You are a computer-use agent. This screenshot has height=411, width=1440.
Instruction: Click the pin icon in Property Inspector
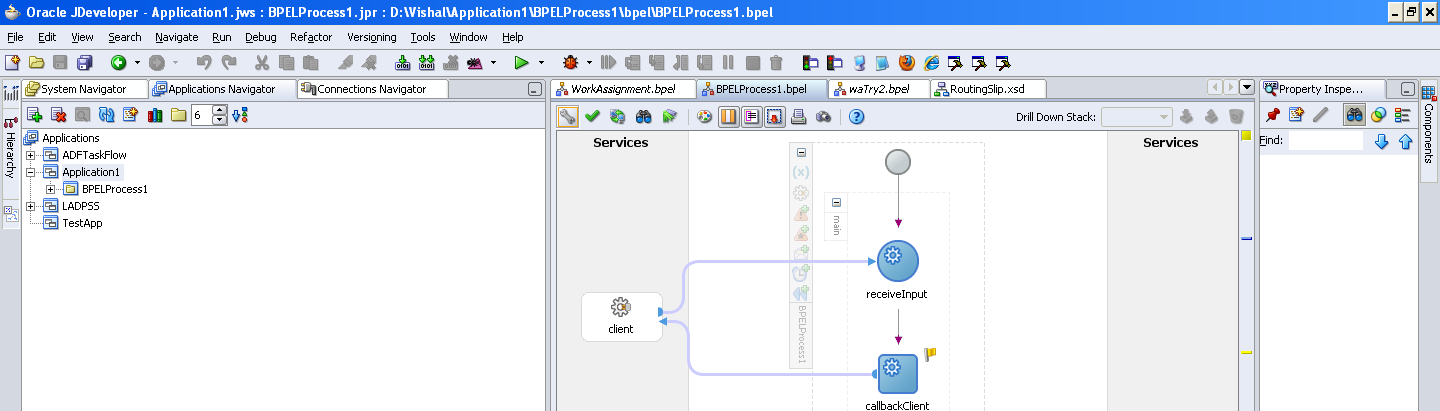[1273, 115]
